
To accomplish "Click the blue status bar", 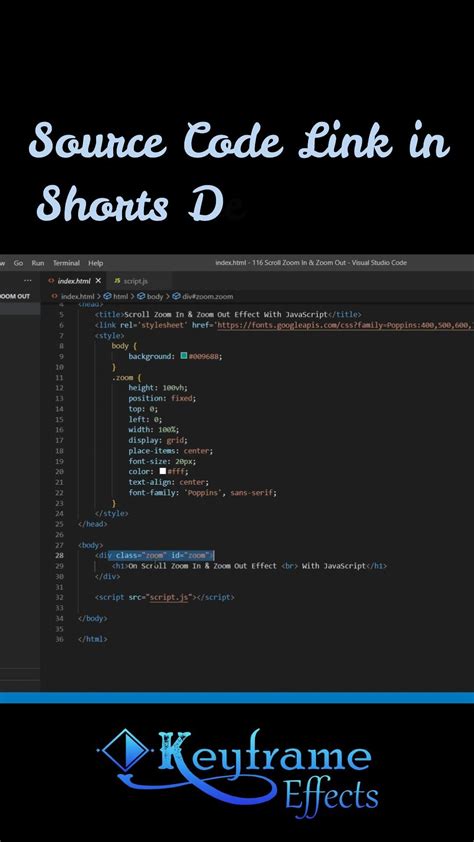I will coord(237,698).
